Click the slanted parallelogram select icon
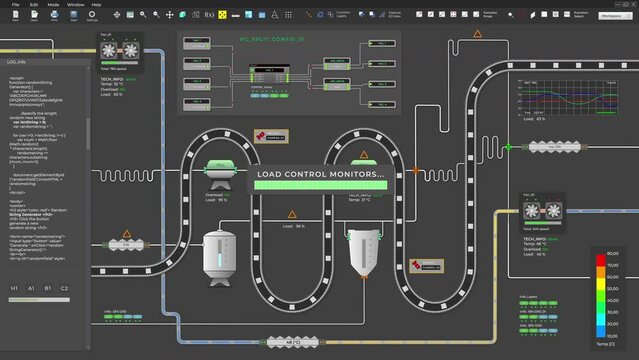Viewport: 639px width, 360px height. (x=533, y=15)
